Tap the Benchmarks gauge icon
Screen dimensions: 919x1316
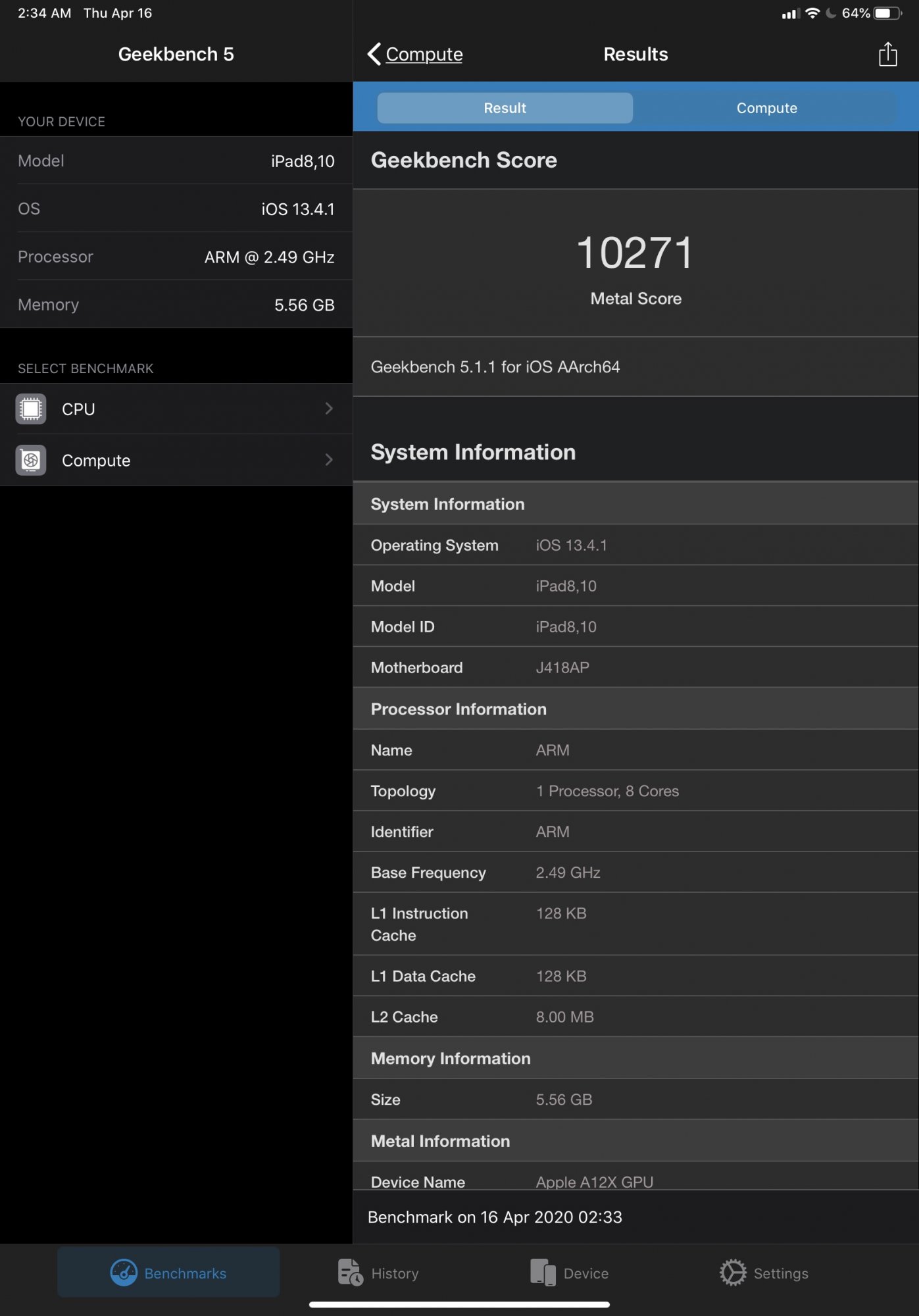point(124,1273)
